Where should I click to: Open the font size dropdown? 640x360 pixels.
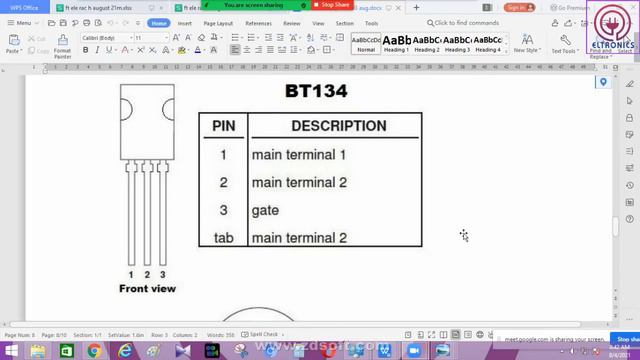click(x=166, y=38)
